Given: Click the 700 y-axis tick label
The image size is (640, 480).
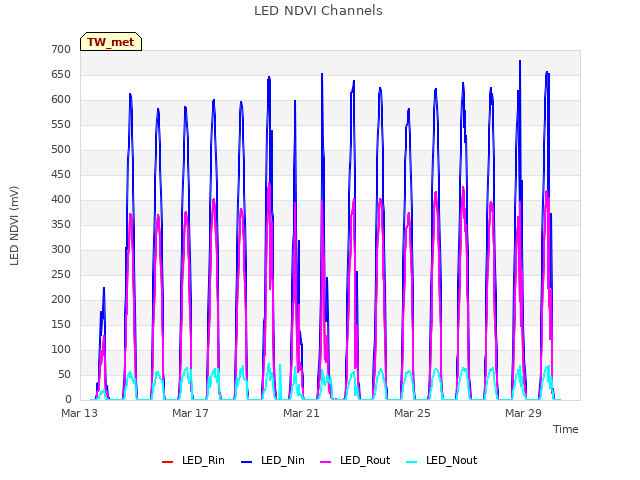Looking at the screenshot, I should click(61, 49).
